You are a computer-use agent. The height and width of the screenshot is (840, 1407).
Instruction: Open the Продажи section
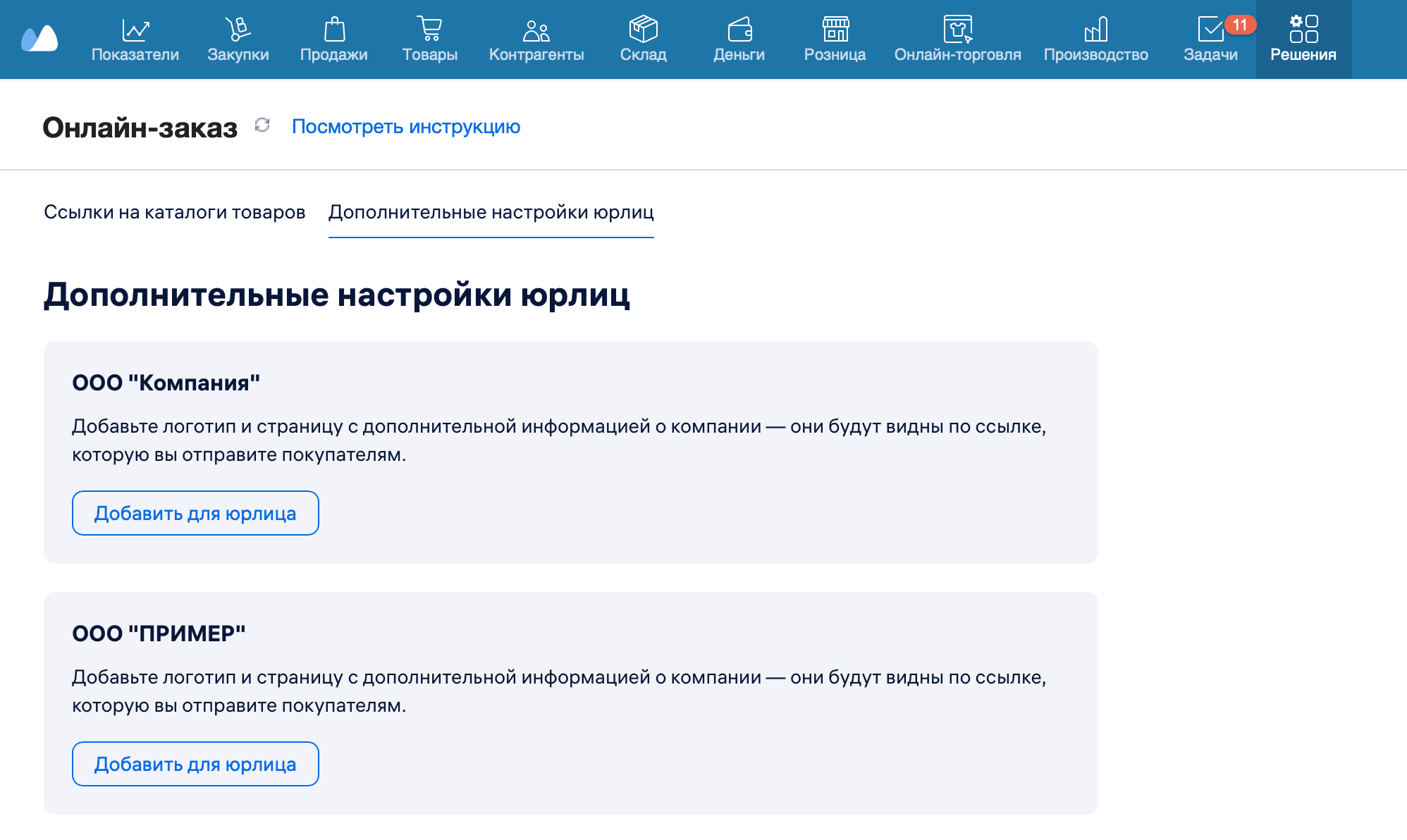point(334,39)
